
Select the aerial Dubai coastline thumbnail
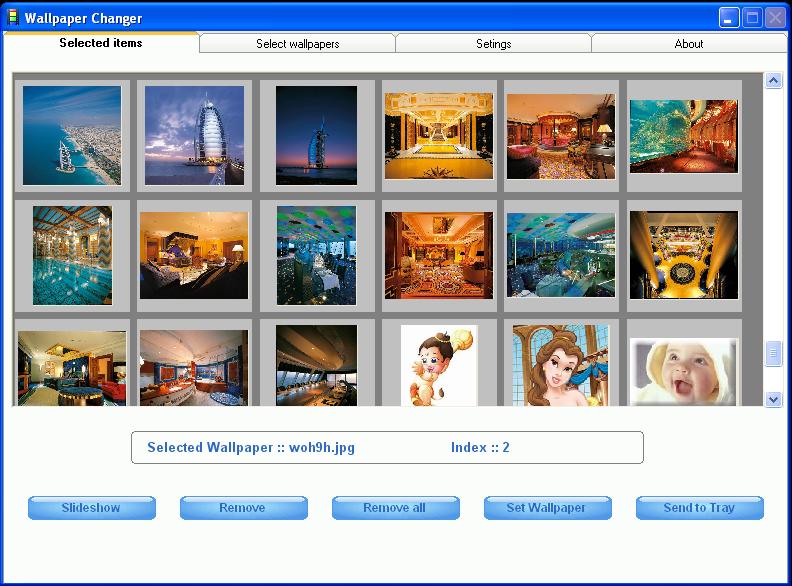71,135
